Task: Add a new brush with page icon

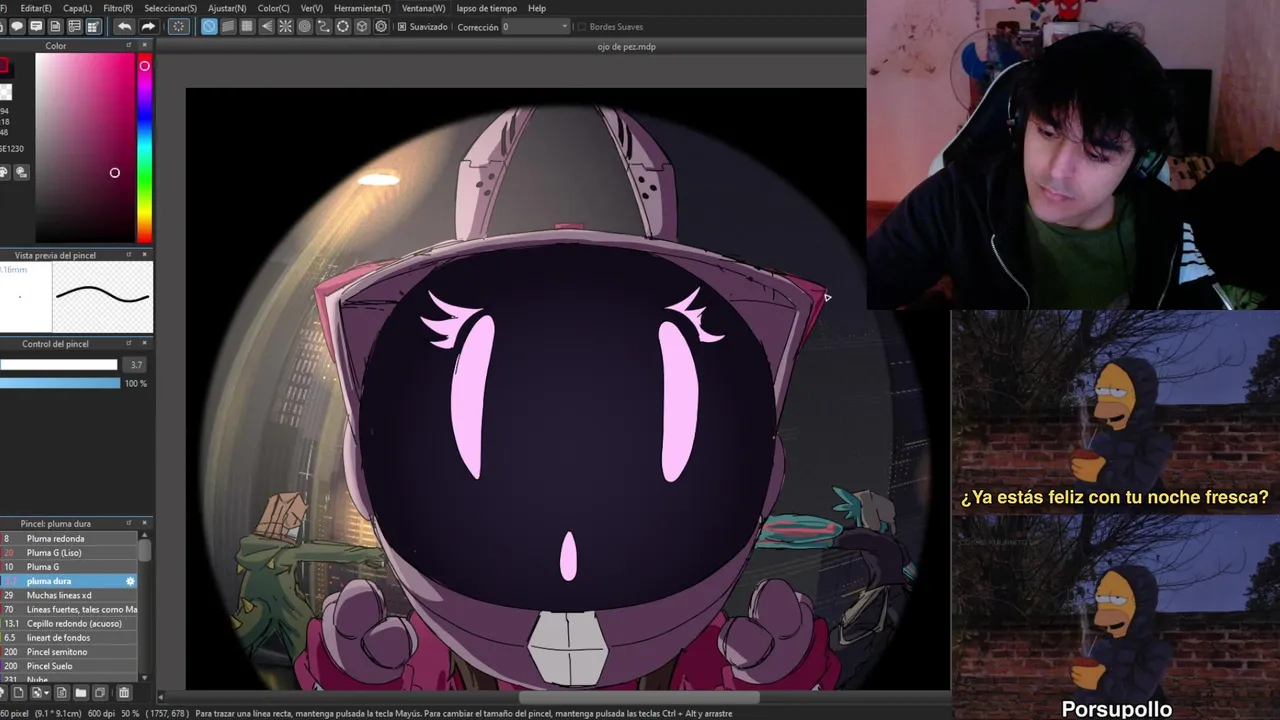Action: [x=18, y=692]
